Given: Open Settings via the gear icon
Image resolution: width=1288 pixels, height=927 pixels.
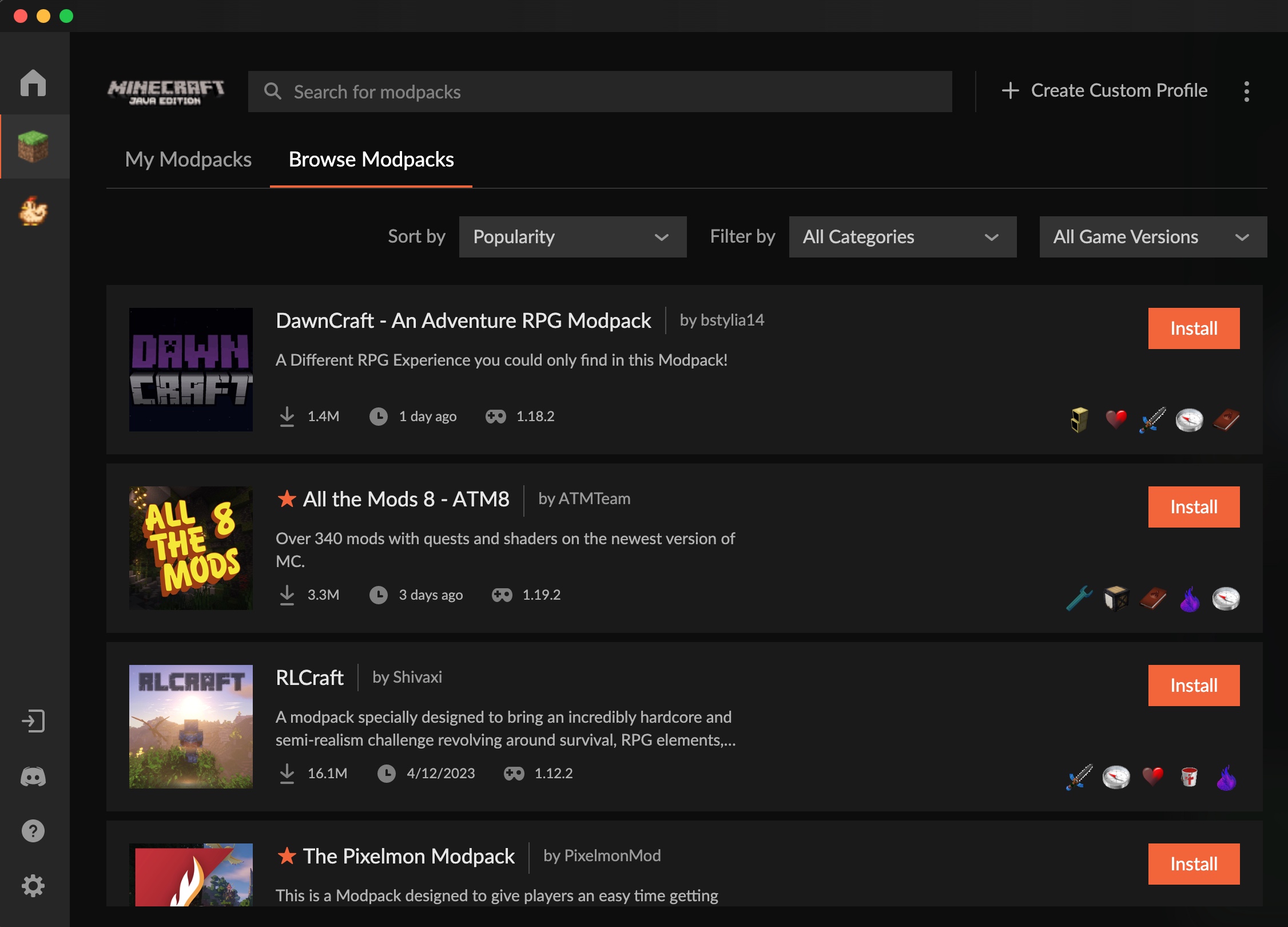Looking at the screenshot, I should [34, 885].
